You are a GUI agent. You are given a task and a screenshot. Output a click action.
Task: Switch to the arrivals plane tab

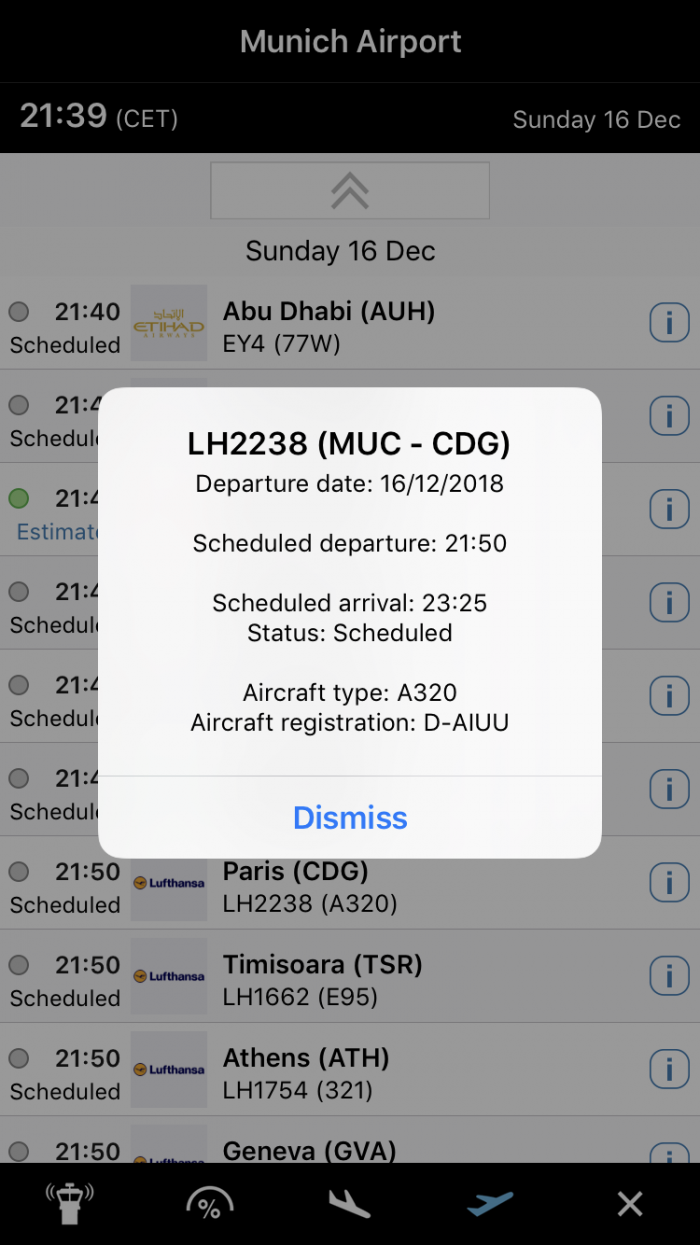(350, 1203)
